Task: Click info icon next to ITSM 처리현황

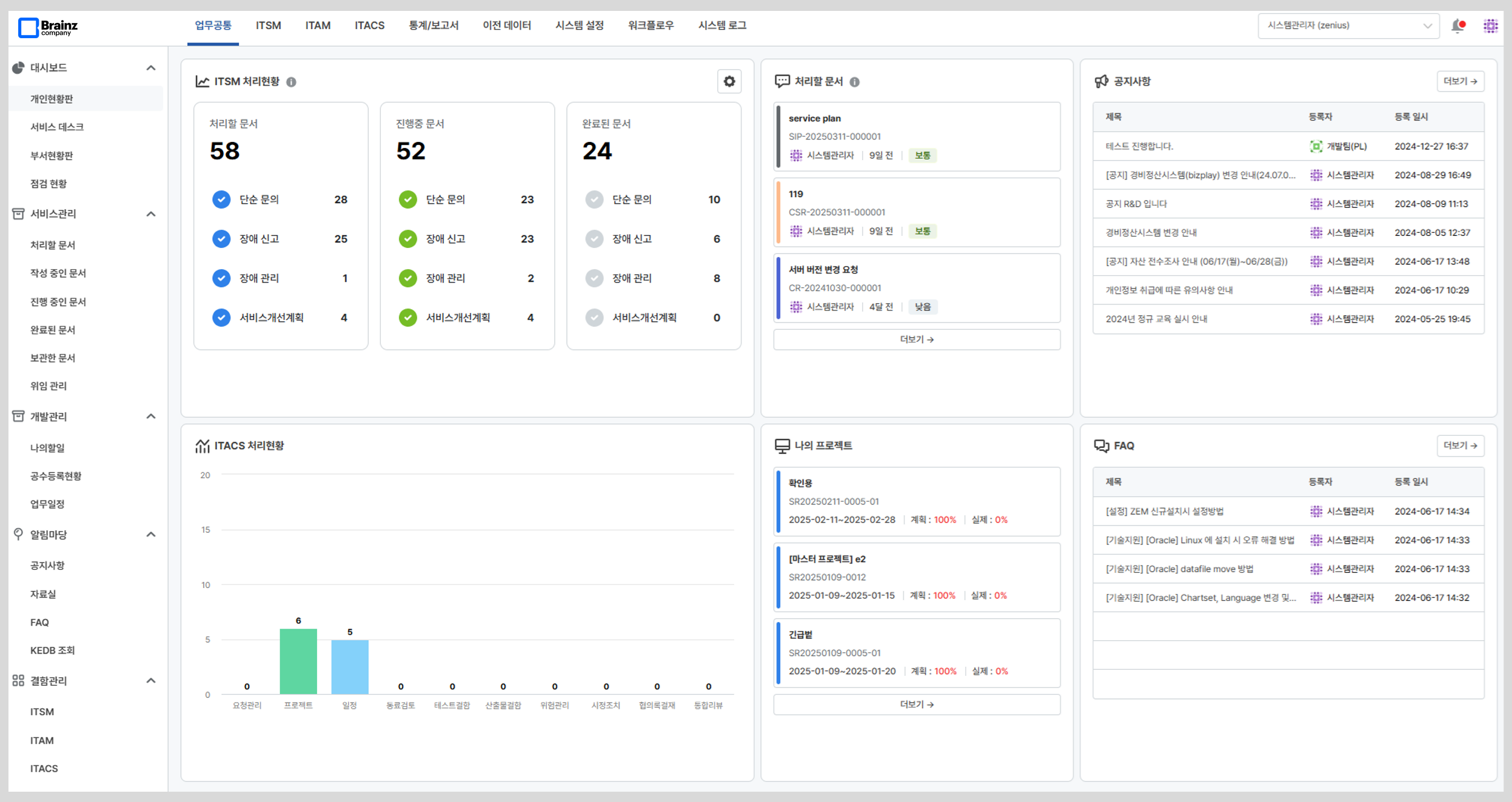Action: tap(292, 82)
